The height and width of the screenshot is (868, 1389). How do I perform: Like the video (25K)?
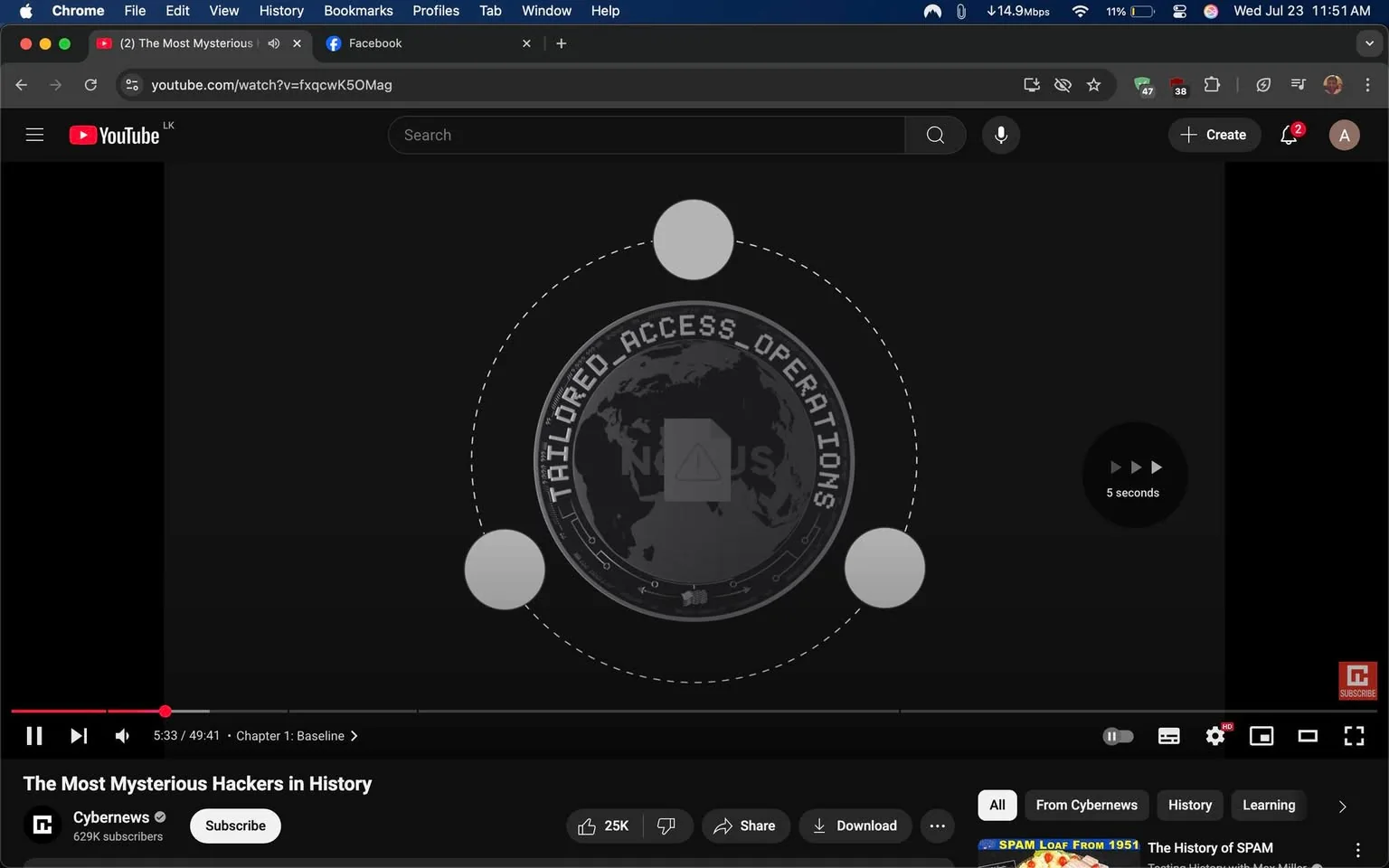pos(604,826)
